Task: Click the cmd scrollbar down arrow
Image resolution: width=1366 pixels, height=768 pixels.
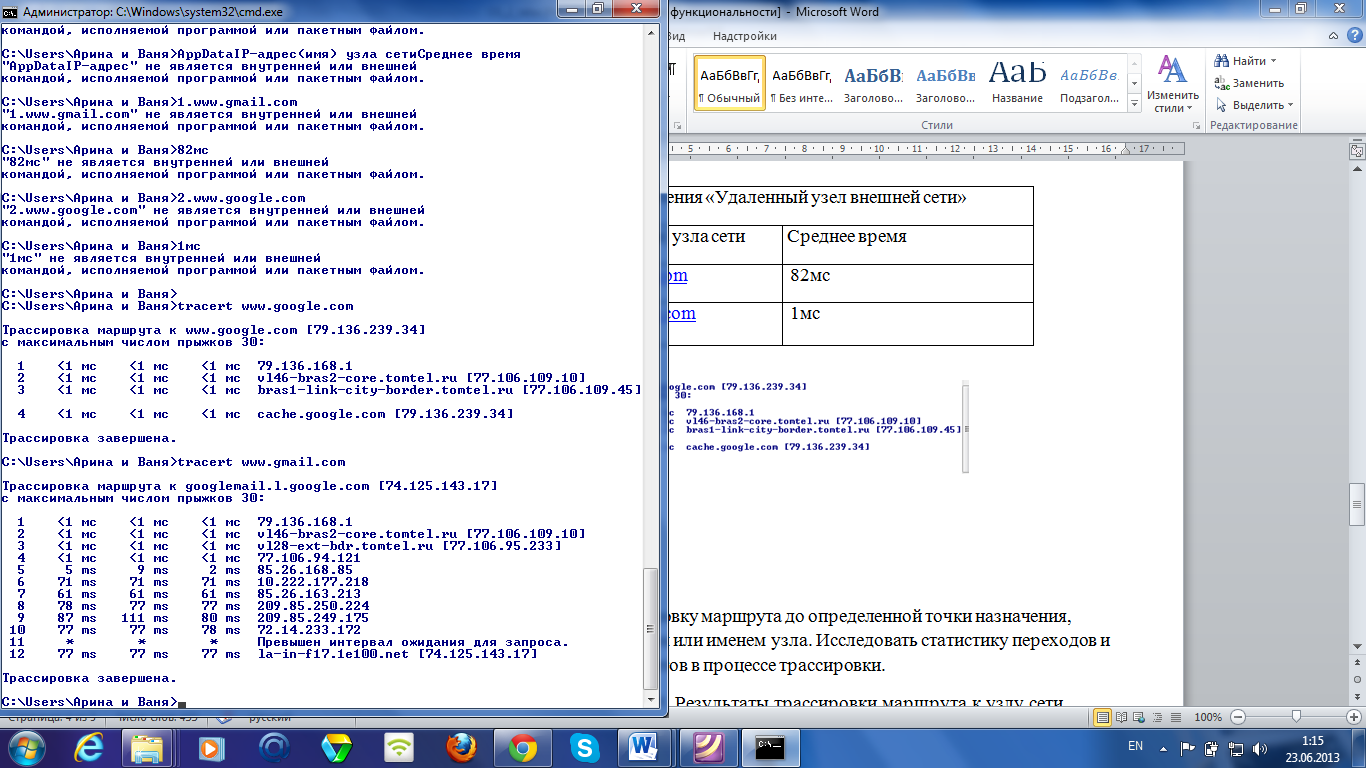Action: pyautogui.click(x=650, y=702)
